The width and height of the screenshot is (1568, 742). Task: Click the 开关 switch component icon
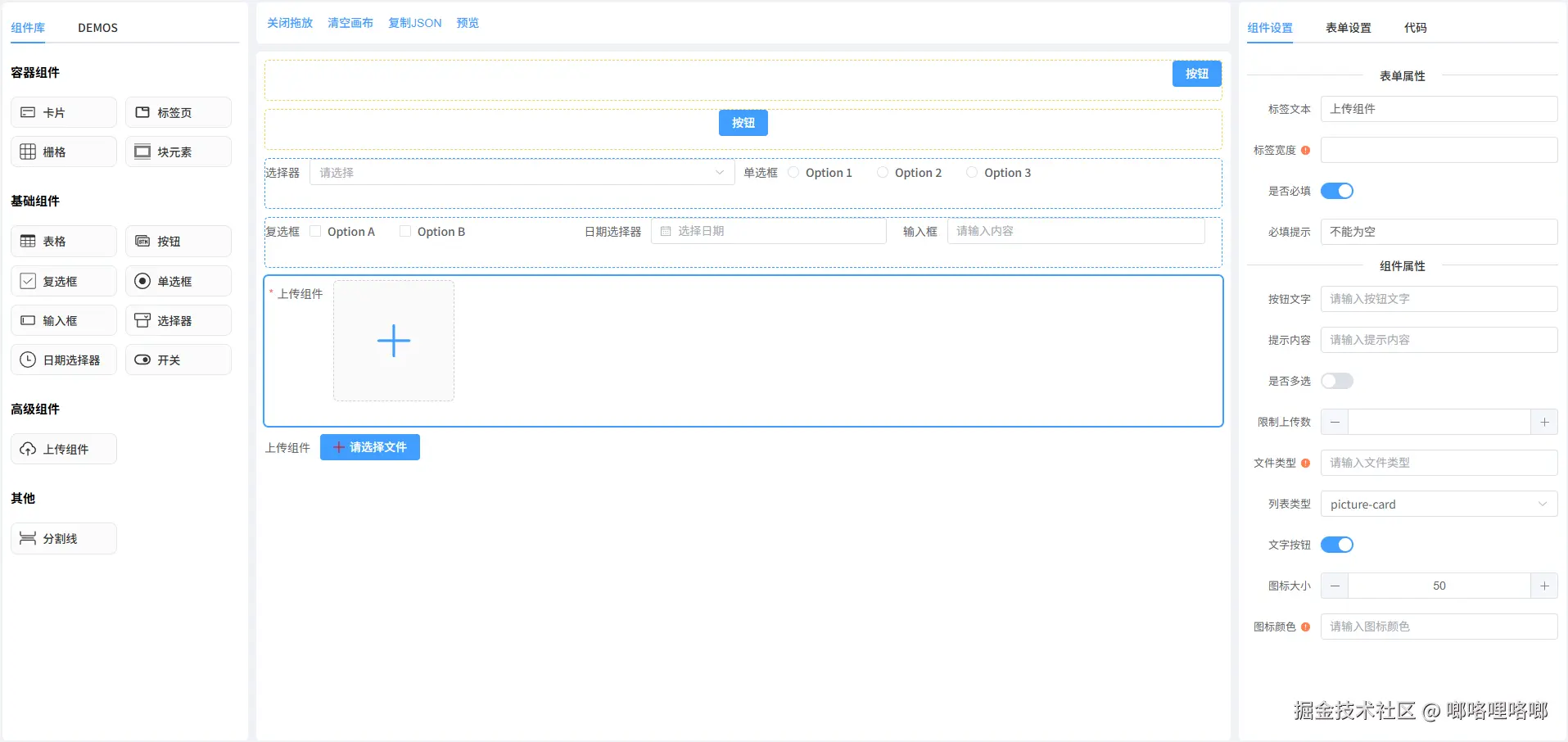click(142, 360)
